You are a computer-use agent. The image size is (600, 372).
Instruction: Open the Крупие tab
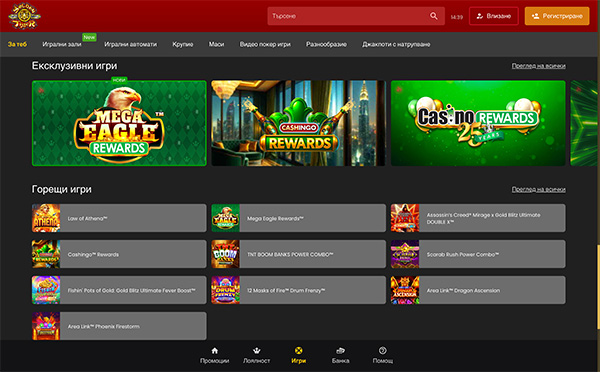(x=183, y=44)
